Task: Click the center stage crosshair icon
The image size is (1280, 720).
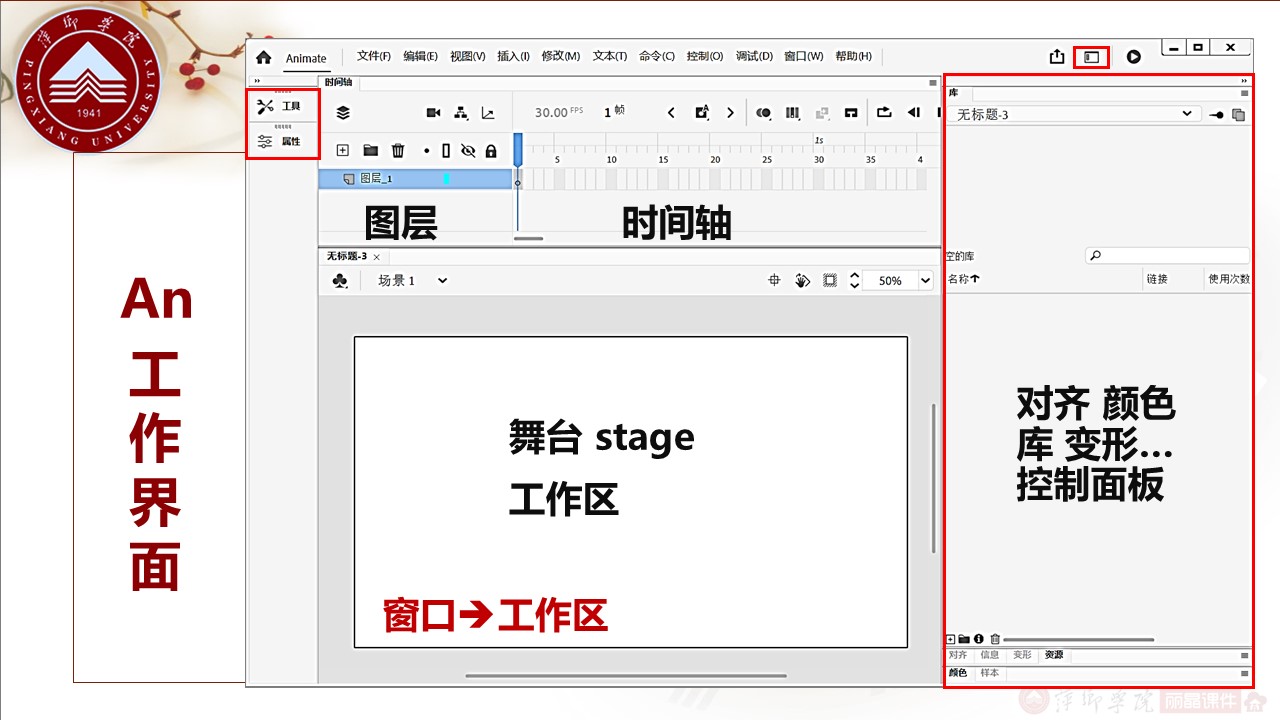Action: click(x=774, y=281)
